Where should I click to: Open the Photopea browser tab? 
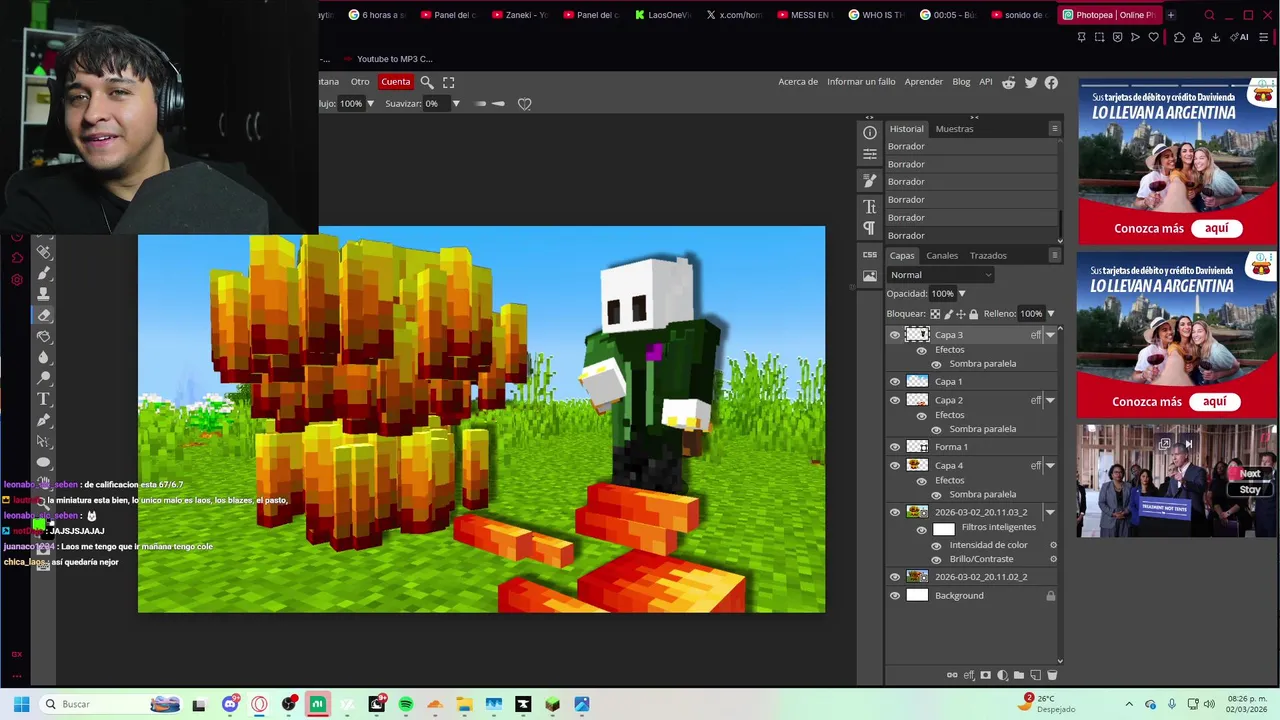click(1108, 15)
